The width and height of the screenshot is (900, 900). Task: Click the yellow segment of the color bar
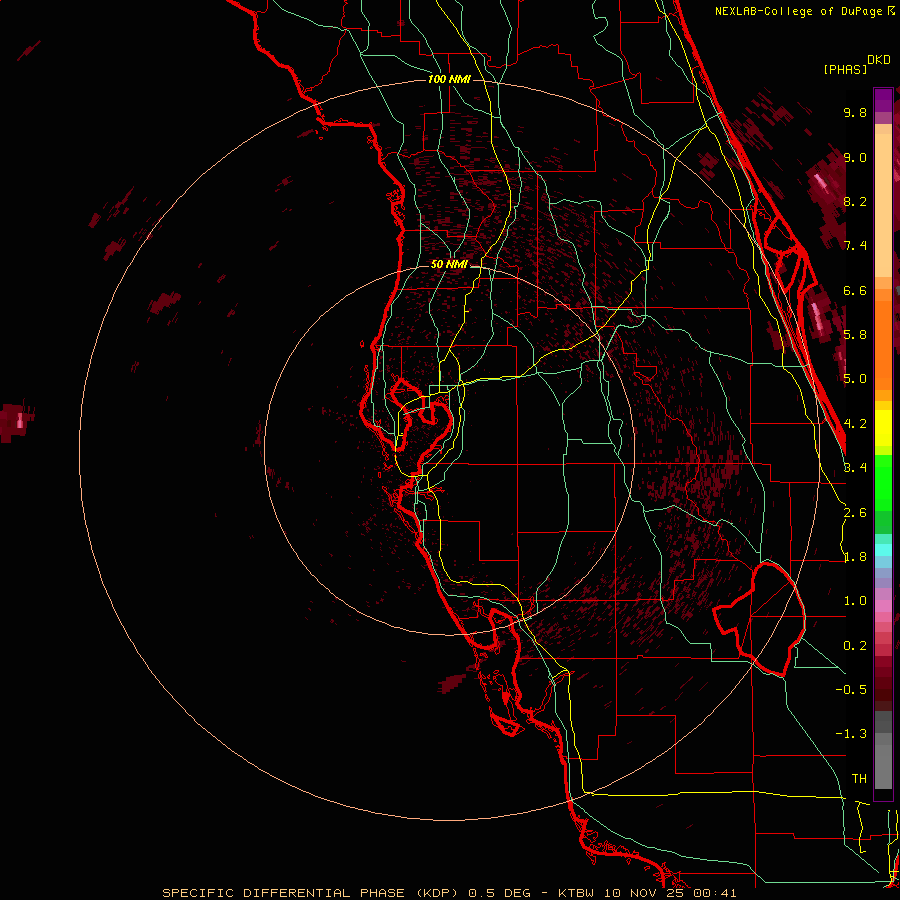point(883,428)
